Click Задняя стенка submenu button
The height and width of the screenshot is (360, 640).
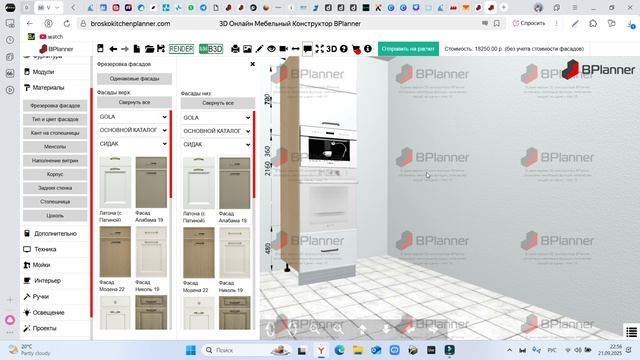(x=55, y=188)
